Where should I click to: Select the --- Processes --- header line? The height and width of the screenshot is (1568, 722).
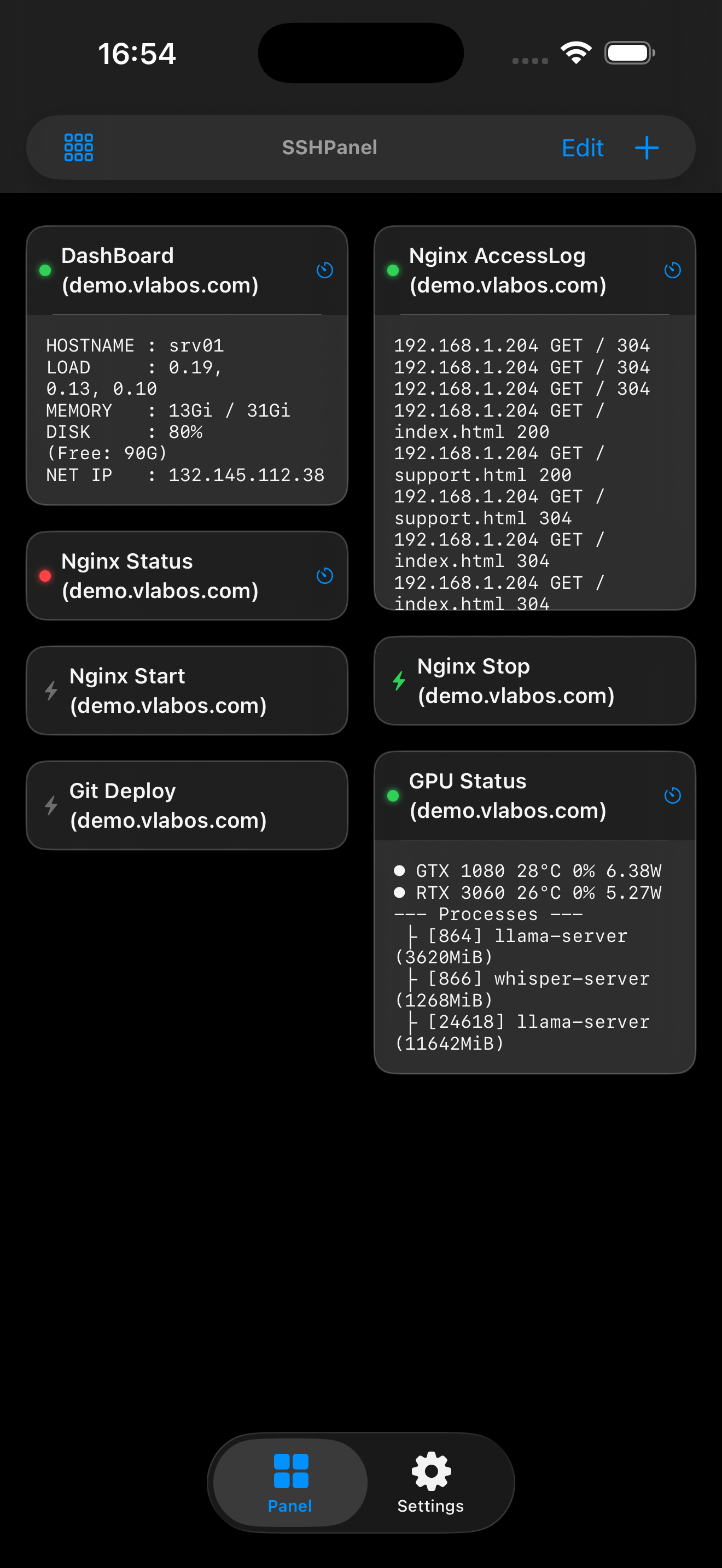pyautogui.click(x=488, y=914)
